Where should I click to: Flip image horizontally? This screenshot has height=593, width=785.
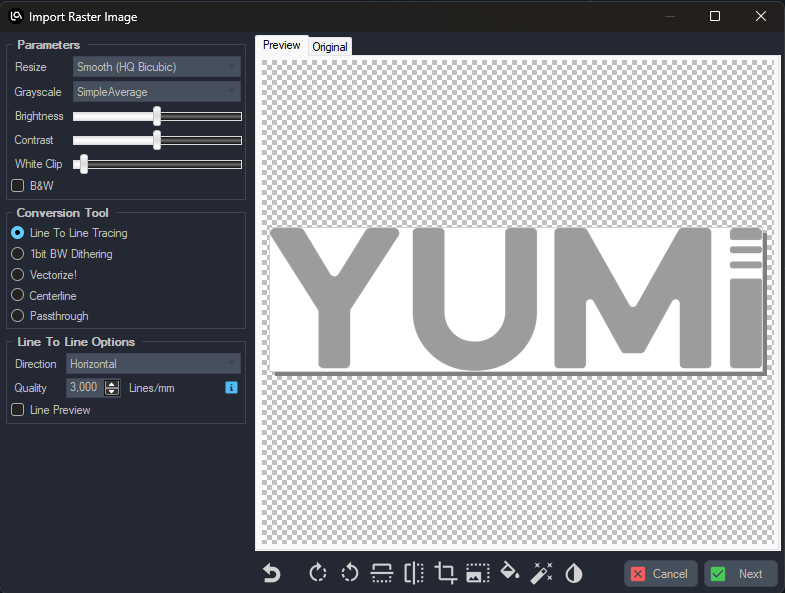(x=414, y=573)
